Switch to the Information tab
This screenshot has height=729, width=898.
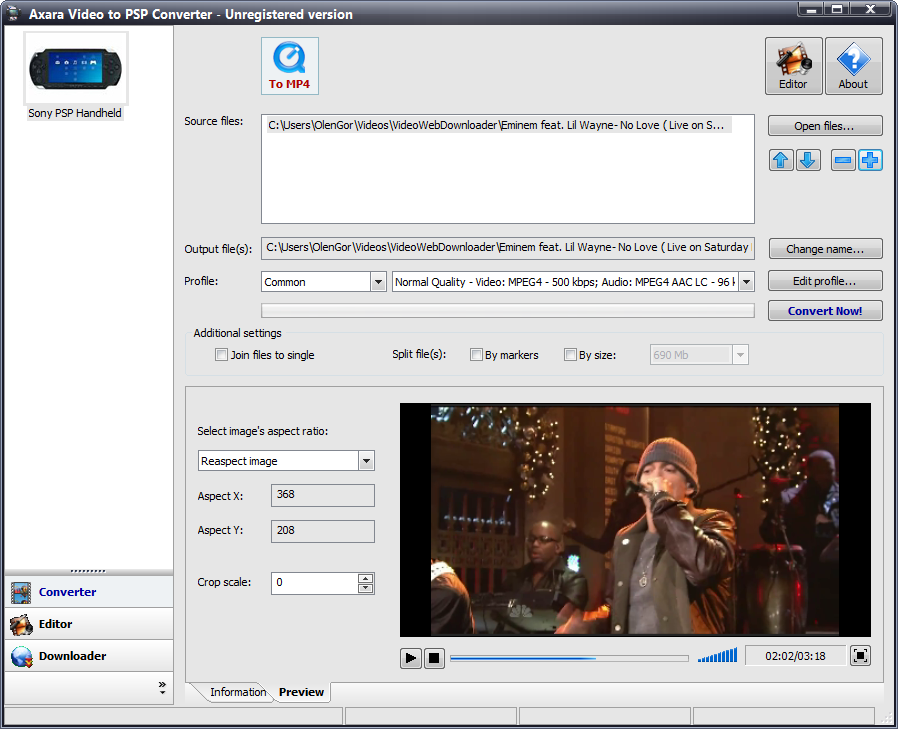pyautogui.click(x=238, y=692)
